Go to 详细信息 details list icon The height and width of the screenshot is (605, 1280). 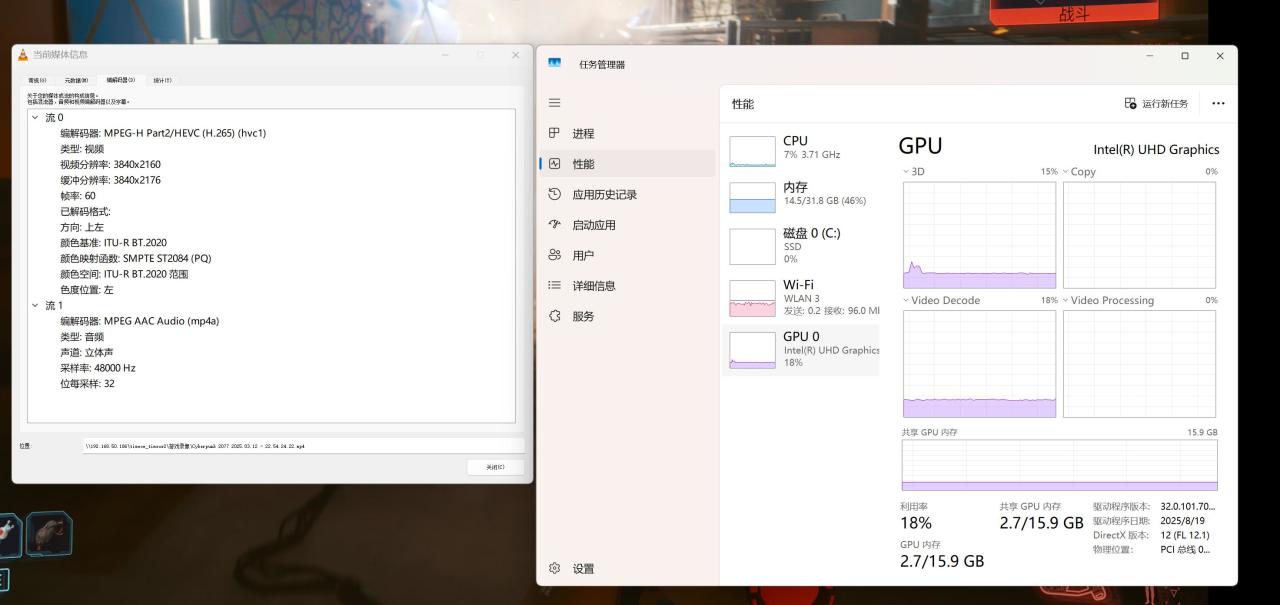(555, 286)
